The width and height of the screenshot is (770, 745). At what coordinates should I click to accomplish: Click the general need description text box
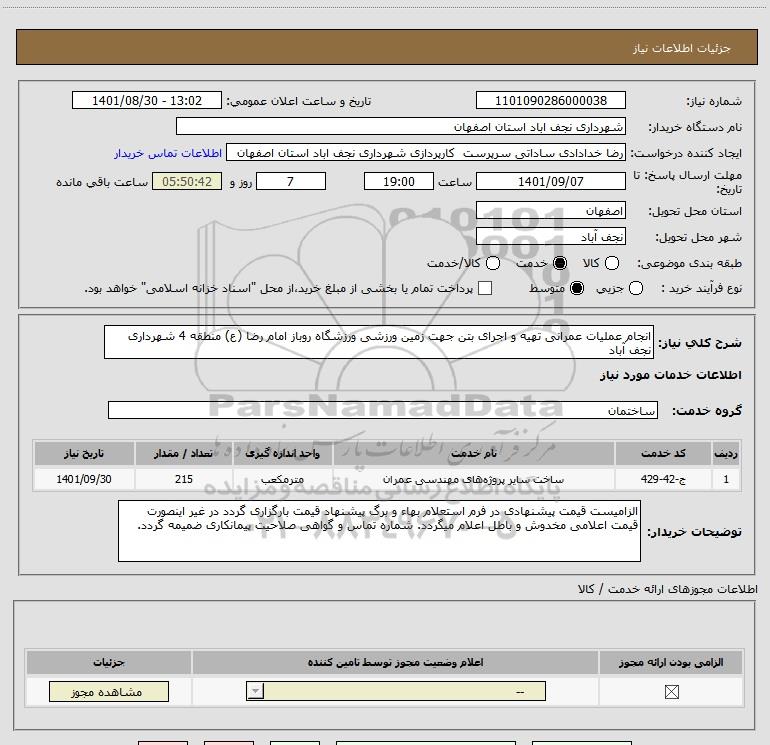(x=379, y=342)
